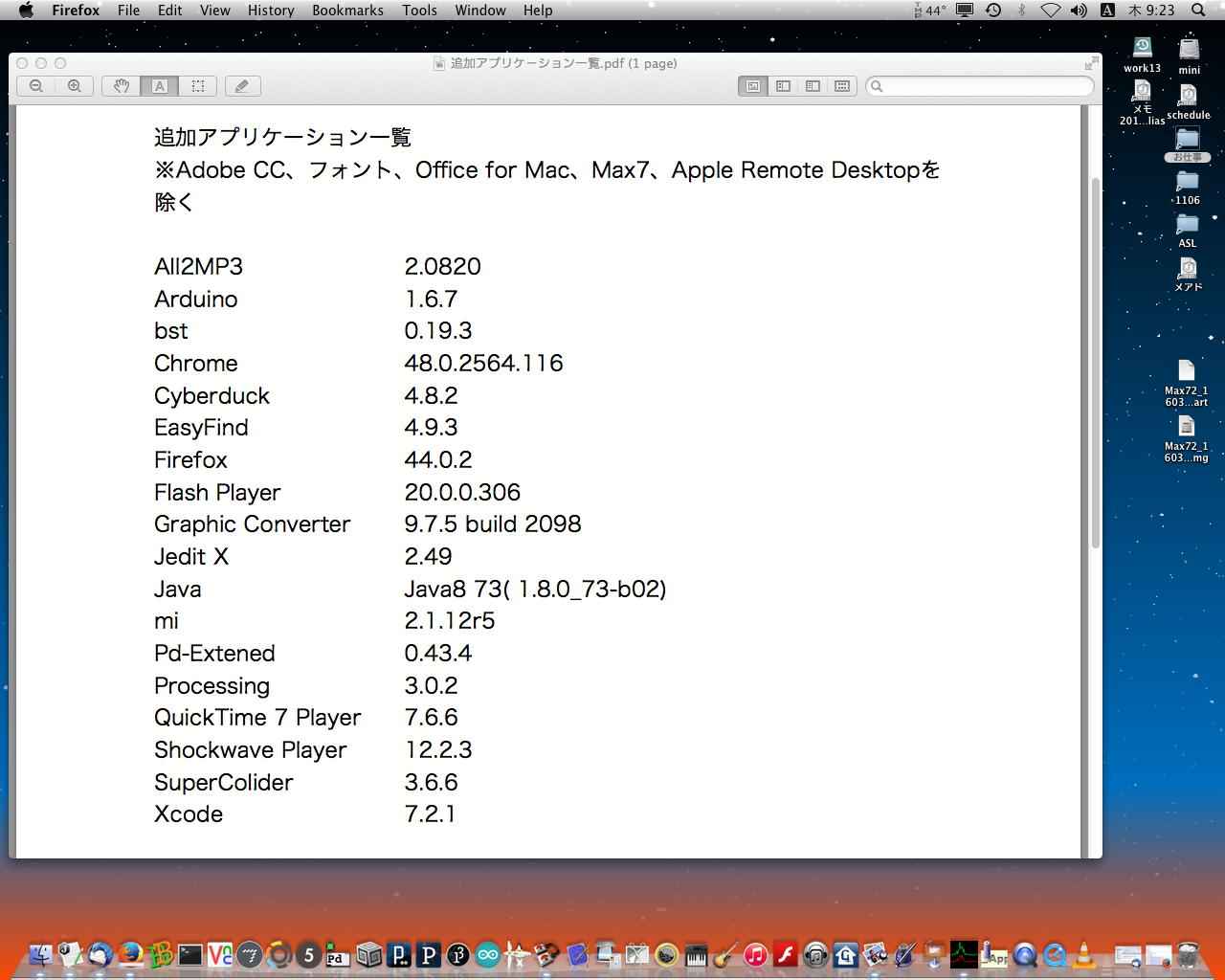Switch to Table of Contents view
1225x980 pixels.
pos(813,86)
